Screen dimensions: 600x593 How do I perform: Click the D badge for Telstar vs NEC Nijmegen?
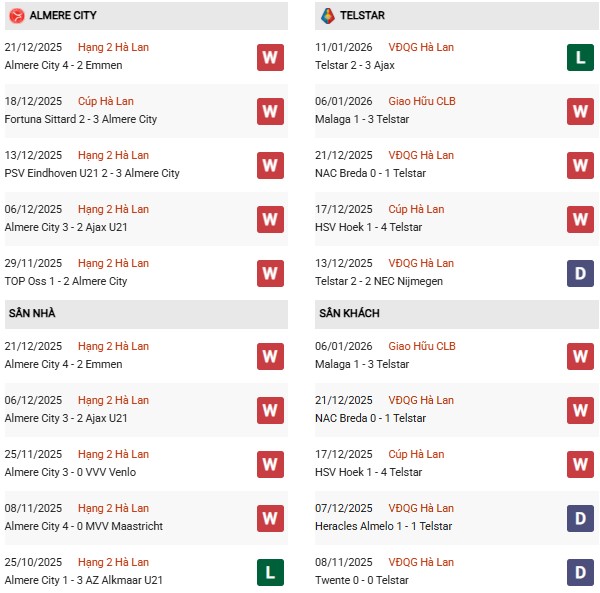click(580, 273)
